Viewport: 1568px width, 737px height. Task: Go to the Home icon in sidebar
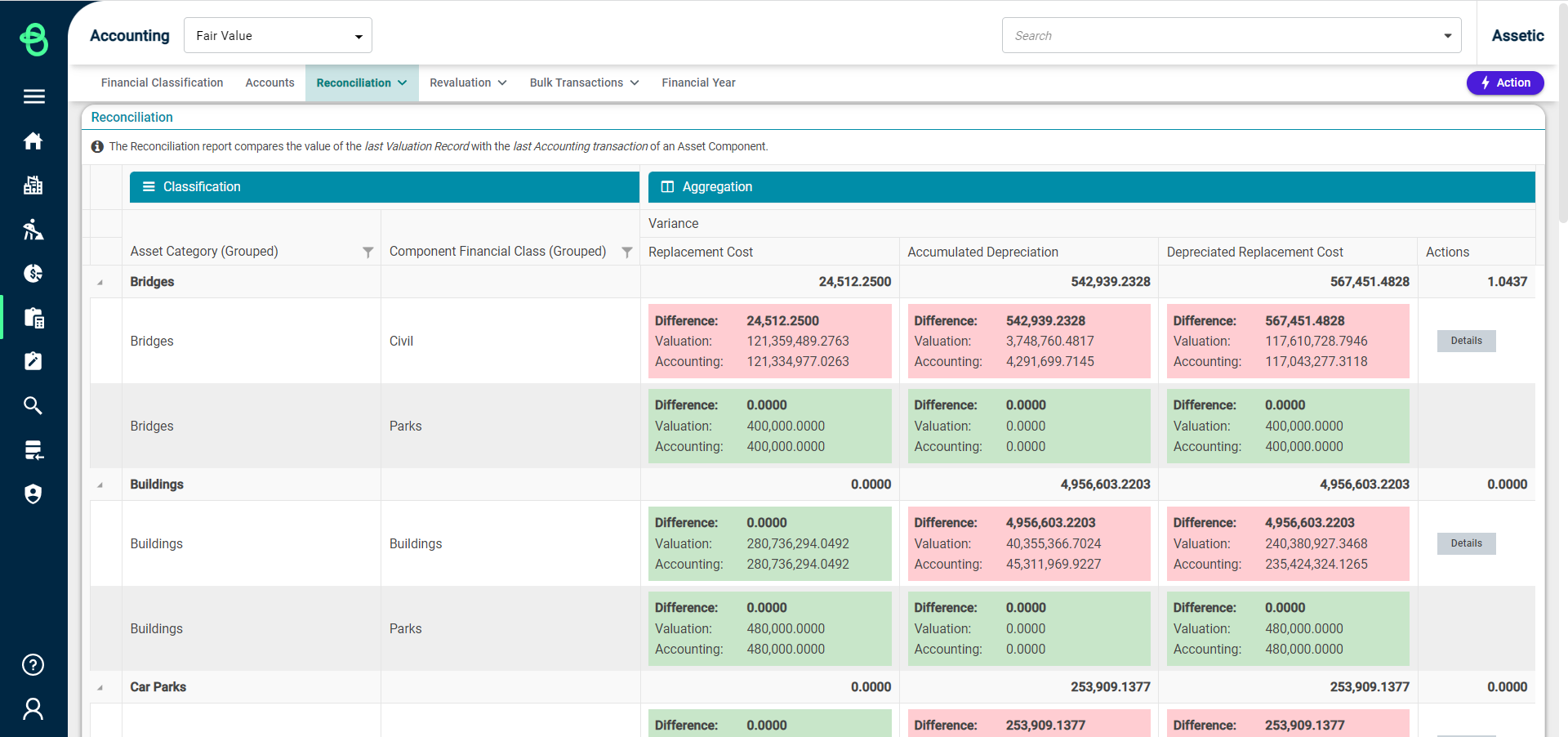[x=33, y=141]
